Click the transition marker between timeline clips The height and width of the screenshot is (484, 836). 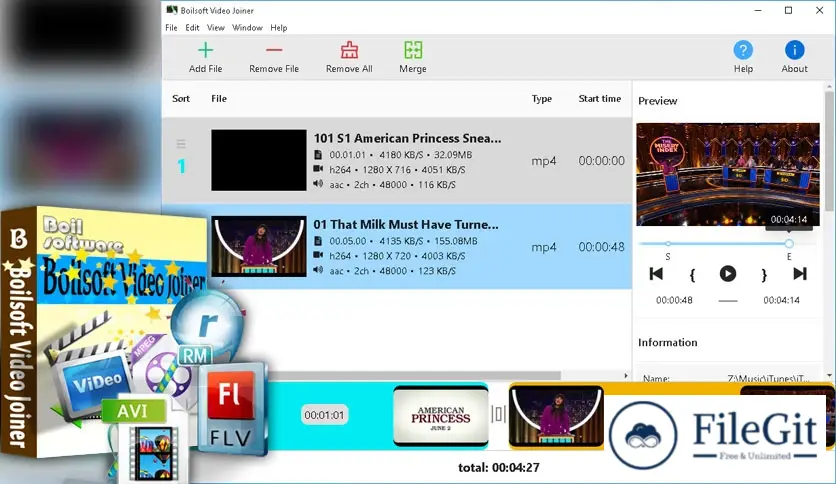coord(499,414)
